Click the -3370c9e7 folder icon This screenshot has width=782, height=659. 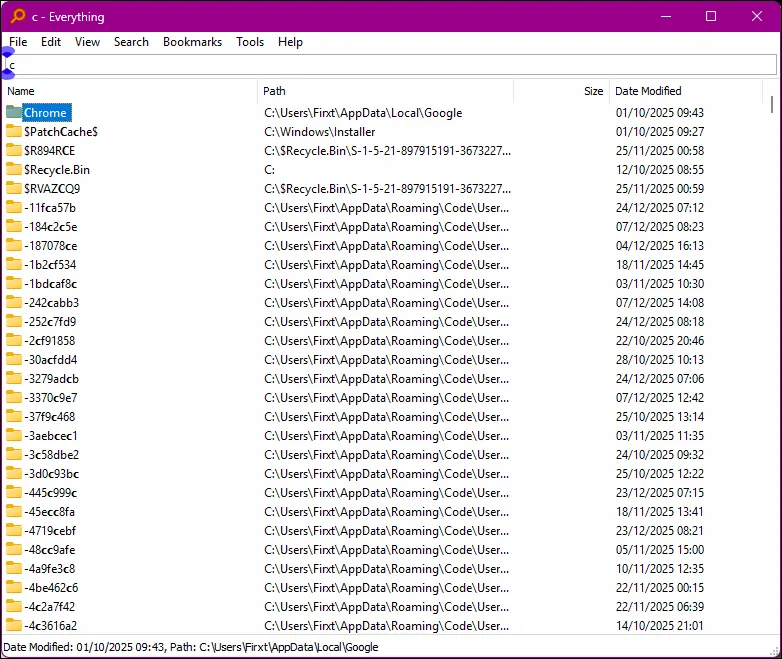tap(14, 397)
